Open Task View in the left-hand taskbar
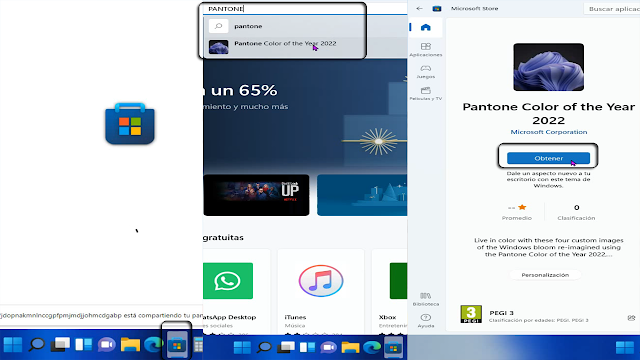 point(60,345)
